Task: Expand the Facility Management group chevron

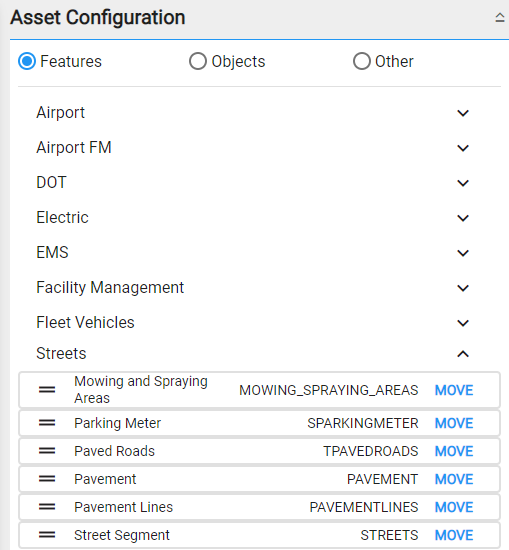Action: click(463, 288)
